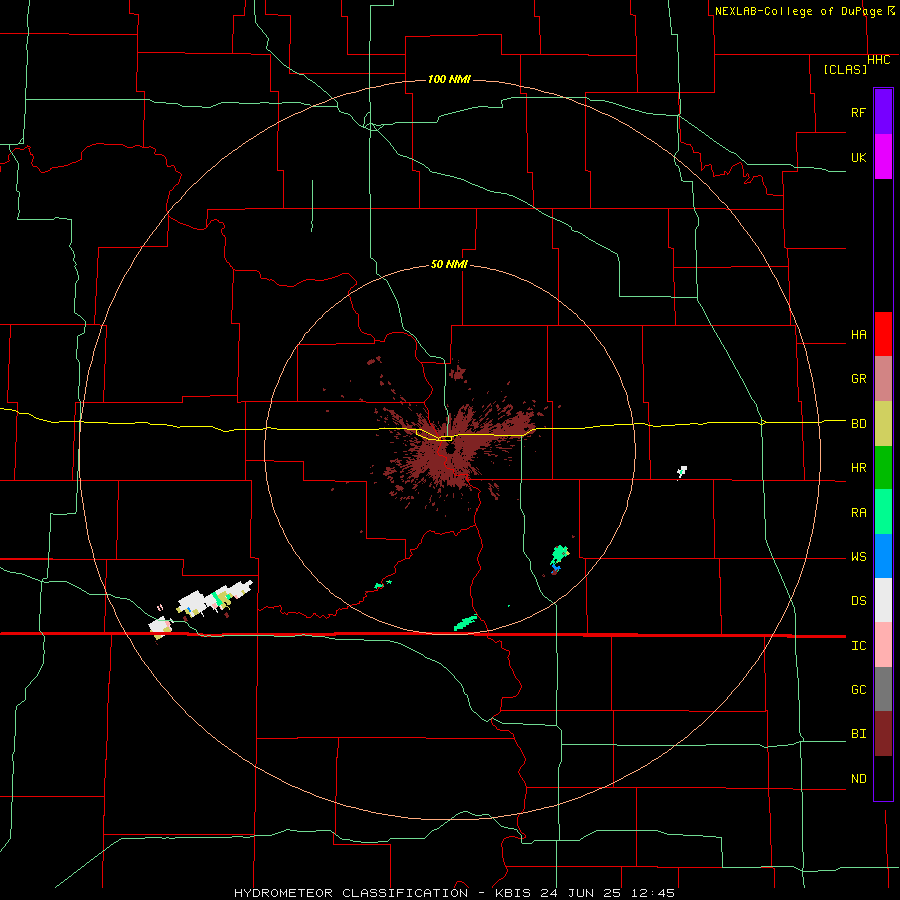This screenshot has height=900, width=900.
Task: Select the WS legend label text
Action: 859,557
